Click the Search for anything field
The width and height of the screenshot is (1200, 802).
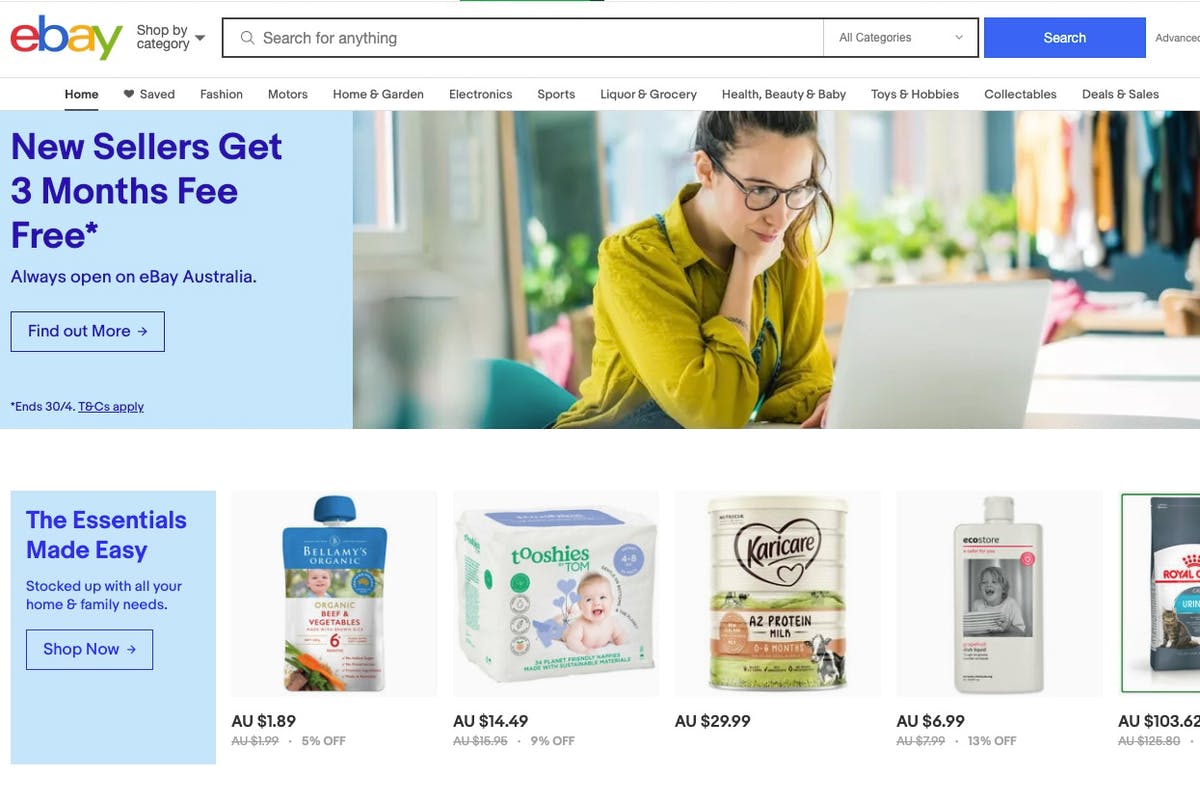click(x=540, y=38)
